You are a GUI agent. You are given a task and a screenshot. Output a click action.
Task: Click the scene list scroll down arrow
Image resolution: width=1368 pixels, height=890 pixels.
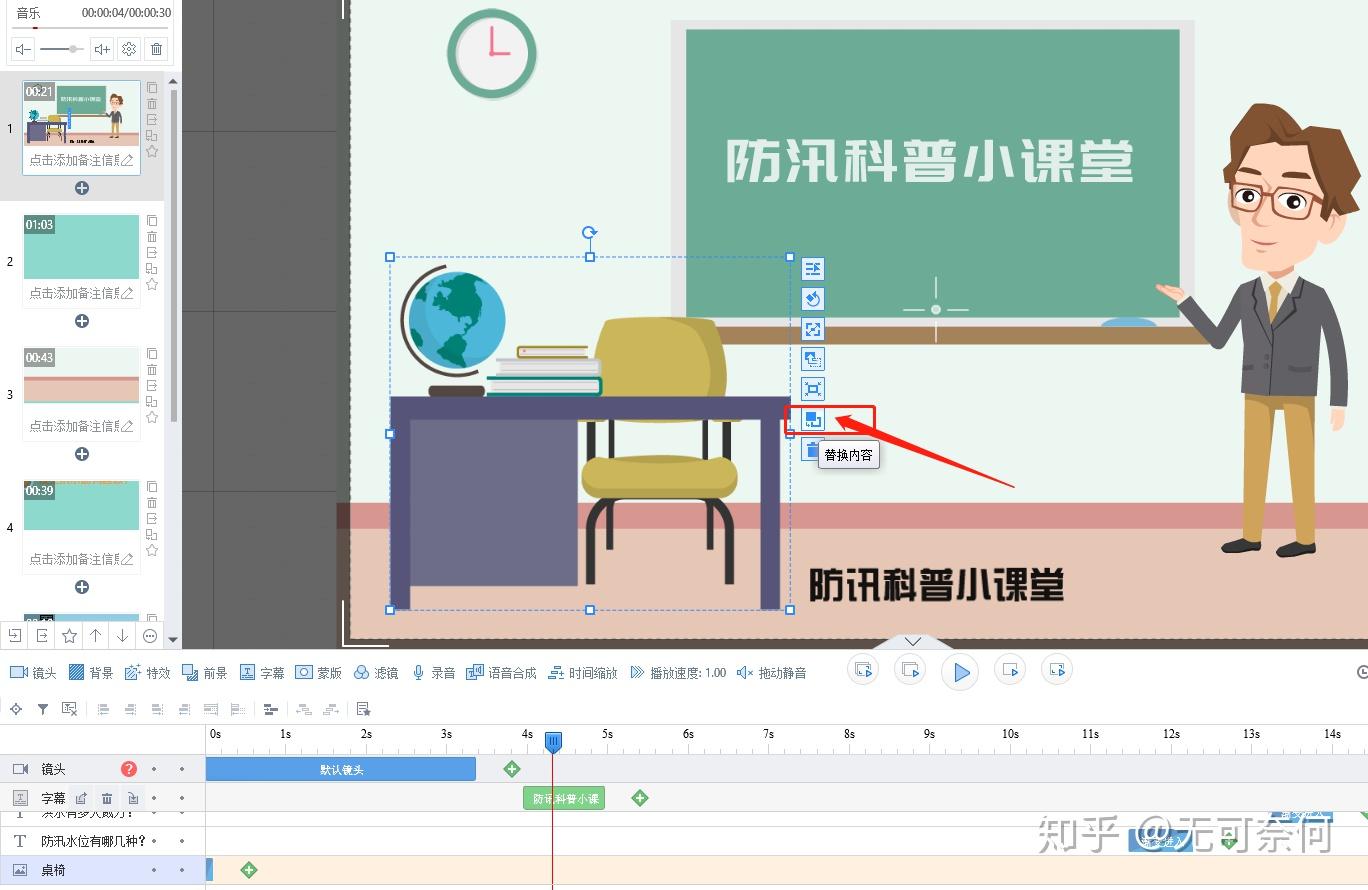click(x=173, y=639)
